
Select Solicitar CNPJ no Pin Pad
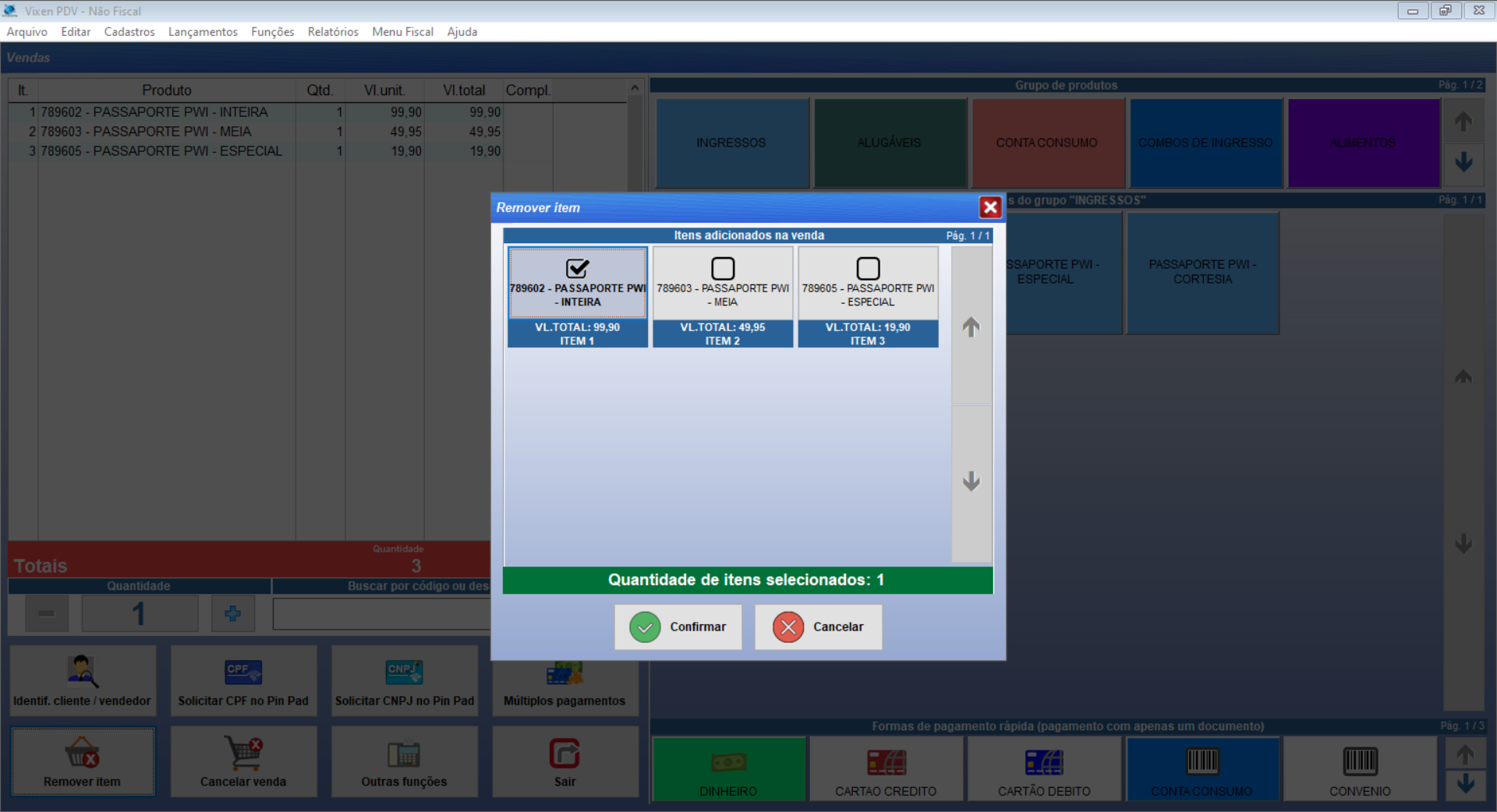[404, 680]
